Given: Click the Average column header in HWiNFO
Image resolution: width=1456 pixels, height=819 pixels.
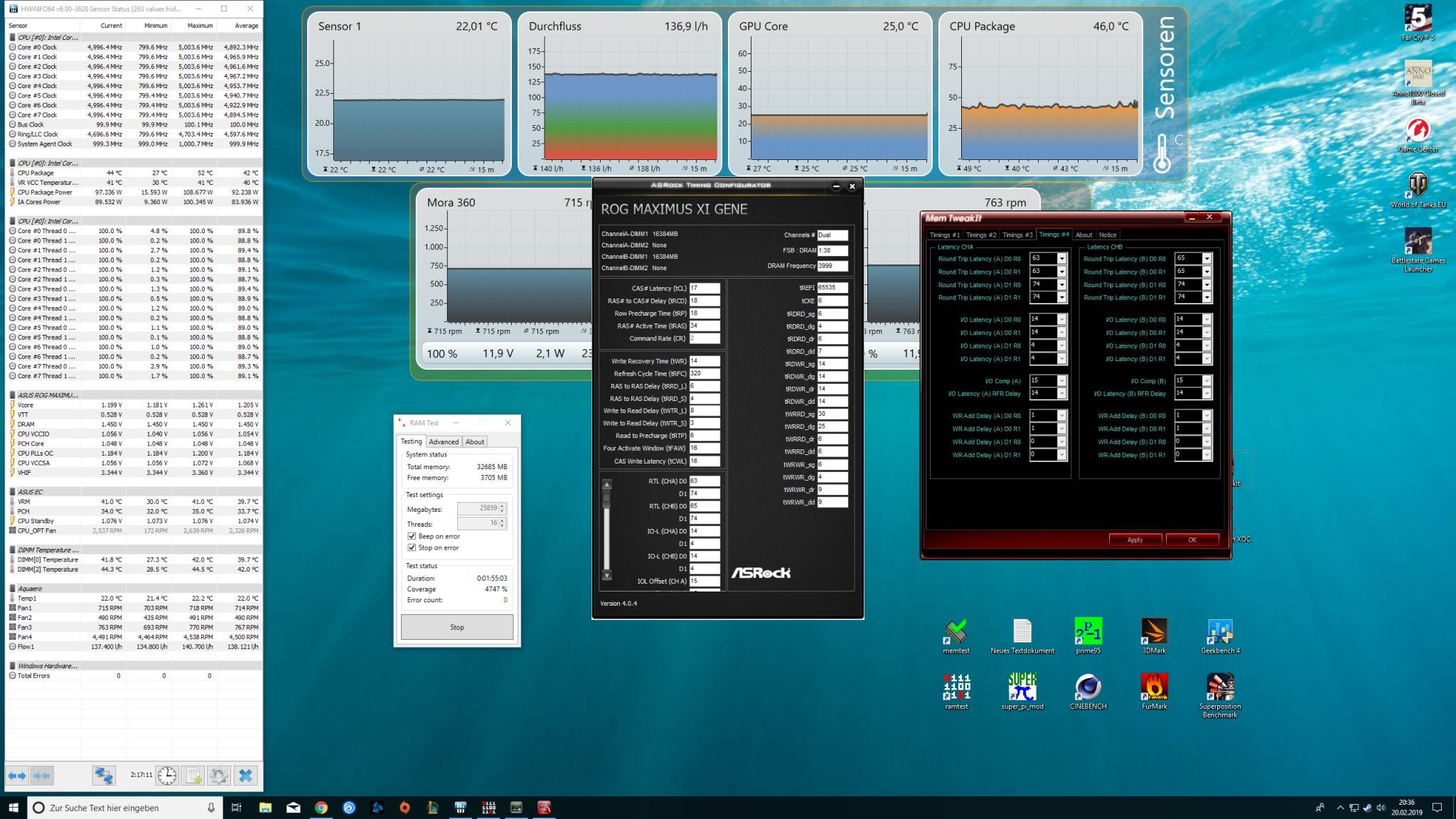Looking at the screenshot, I should [238, 26].
